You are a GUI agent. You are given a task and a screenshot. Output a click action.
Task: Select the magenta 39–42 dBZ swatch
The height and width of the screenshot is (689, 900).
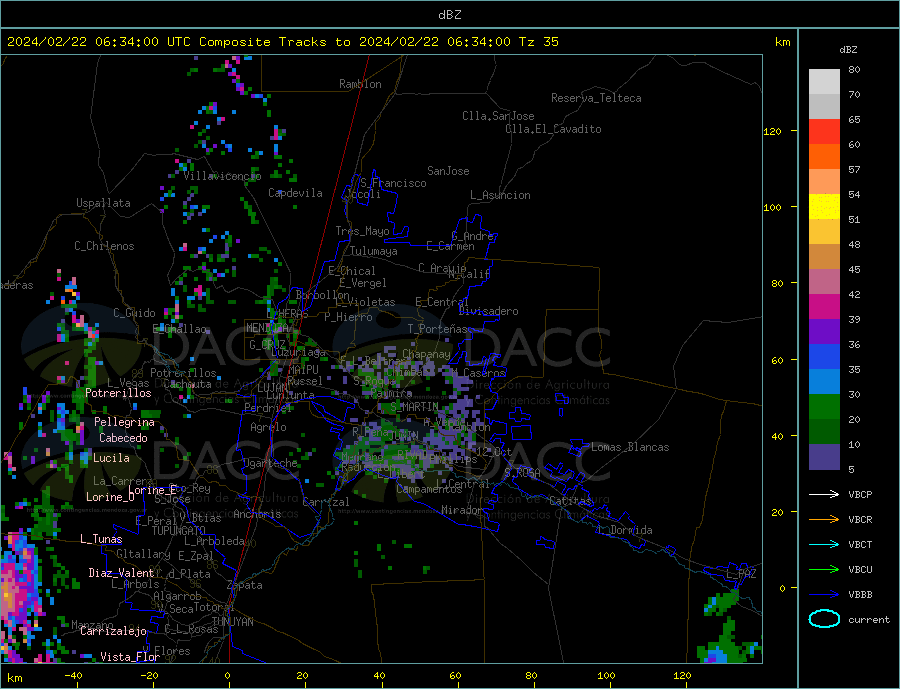(x=824, y=307)
